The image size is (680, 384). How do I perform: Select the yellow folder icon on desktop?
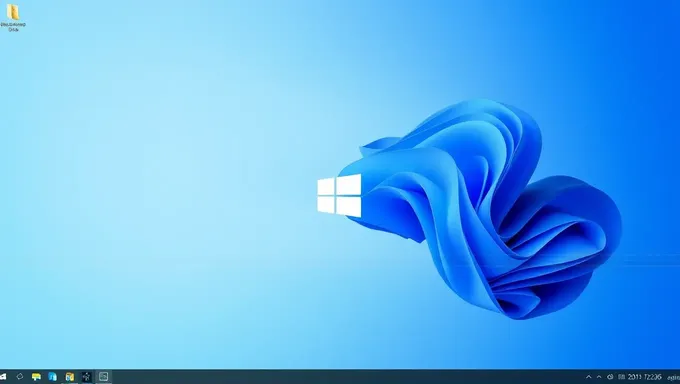pos(13,12)
